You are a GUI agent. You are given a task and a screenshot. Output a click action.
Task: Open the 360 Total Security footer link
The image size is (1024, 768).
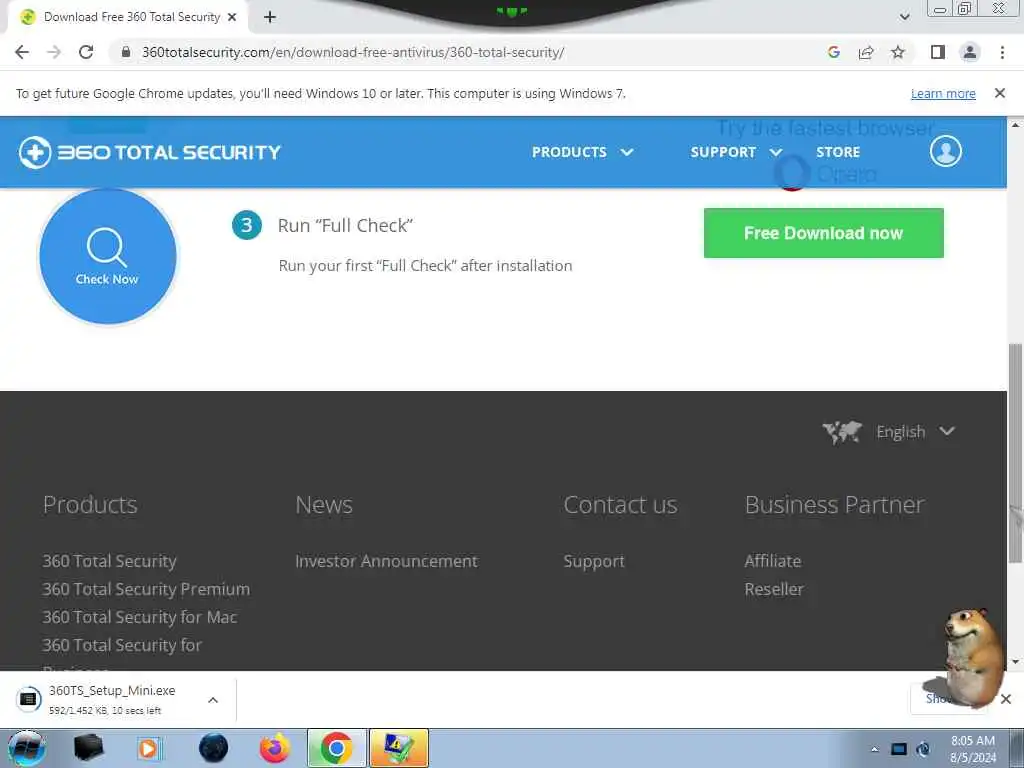point(110,561)
